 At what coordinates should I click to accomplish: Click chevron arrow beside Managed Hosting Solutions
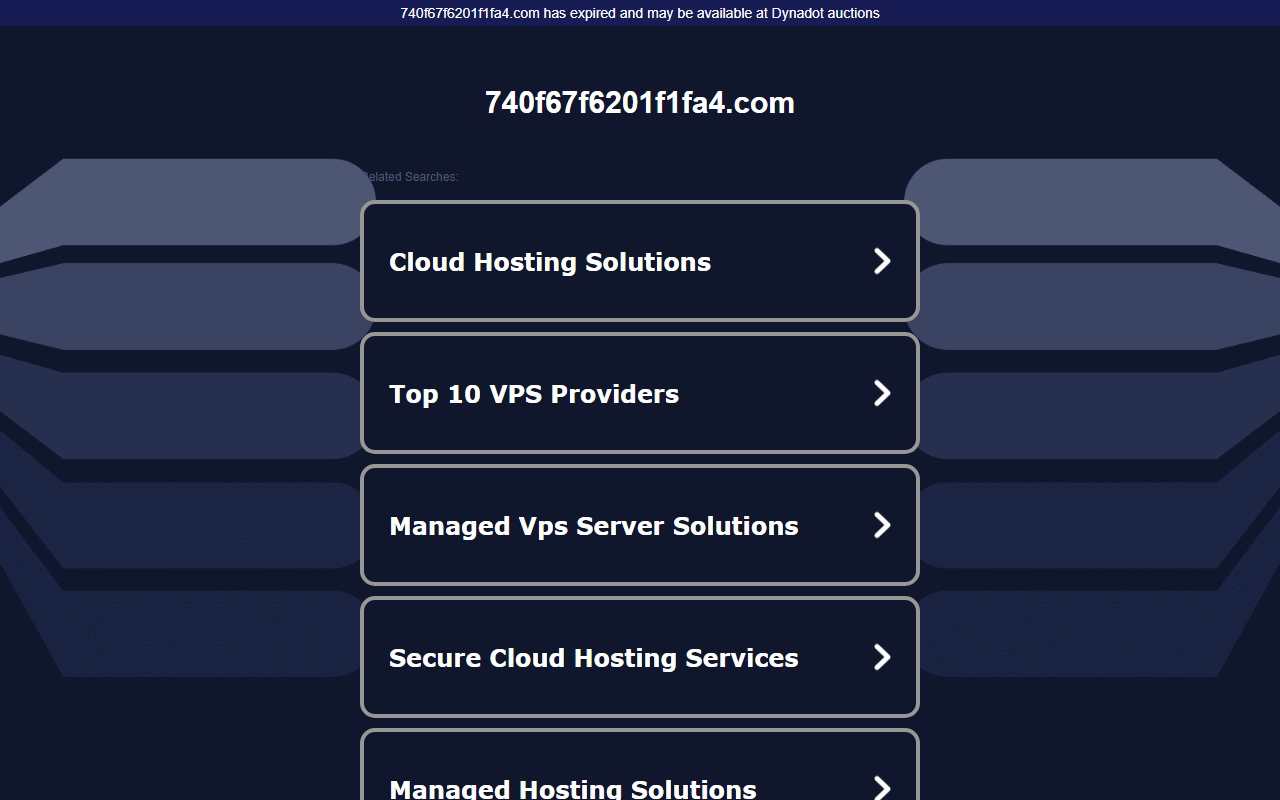(882, 788)
